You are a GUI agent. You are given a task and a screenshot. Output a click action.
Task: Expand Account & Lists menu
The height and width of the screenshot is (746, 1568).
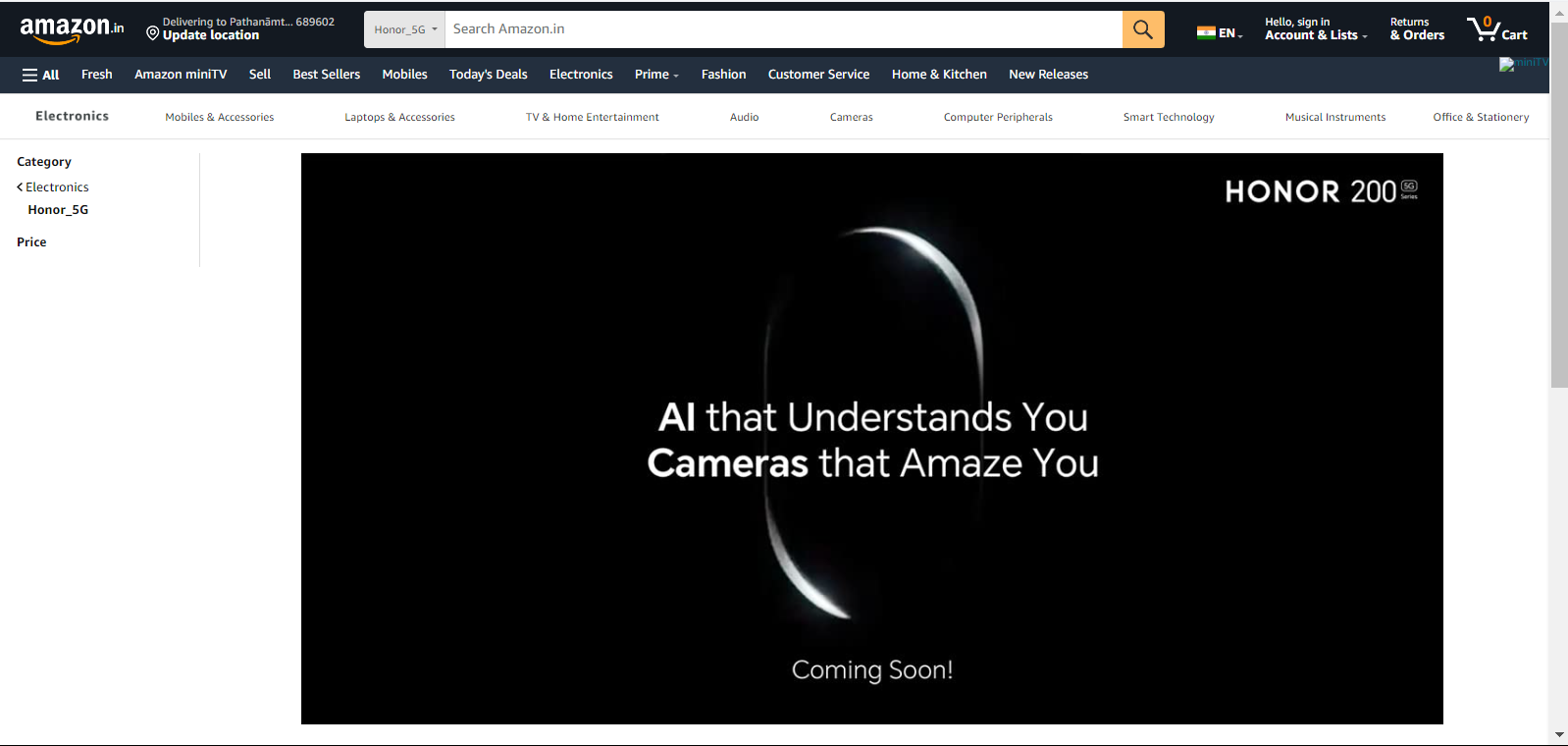[x=1316, y=29]
